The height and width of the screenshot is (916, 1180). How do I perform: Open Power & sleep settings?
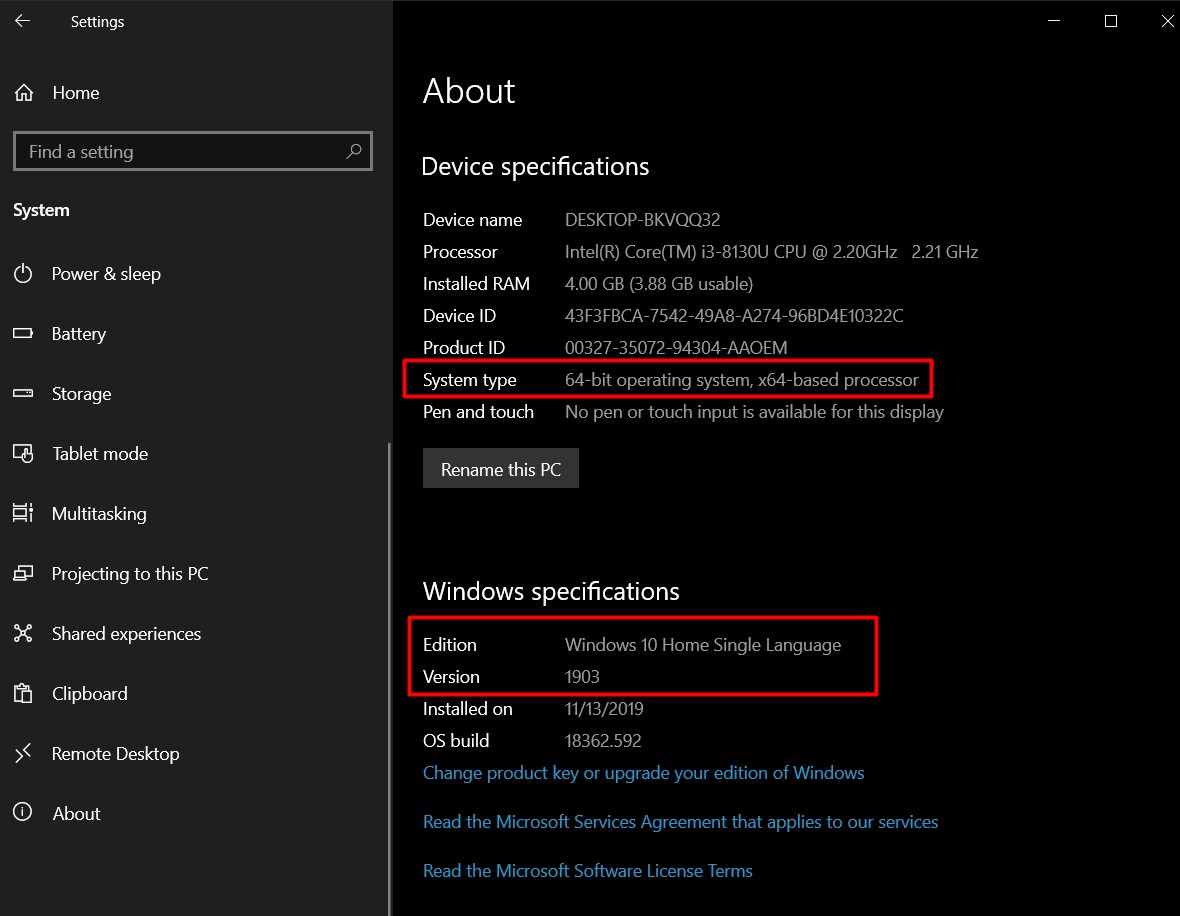point(106,274)
